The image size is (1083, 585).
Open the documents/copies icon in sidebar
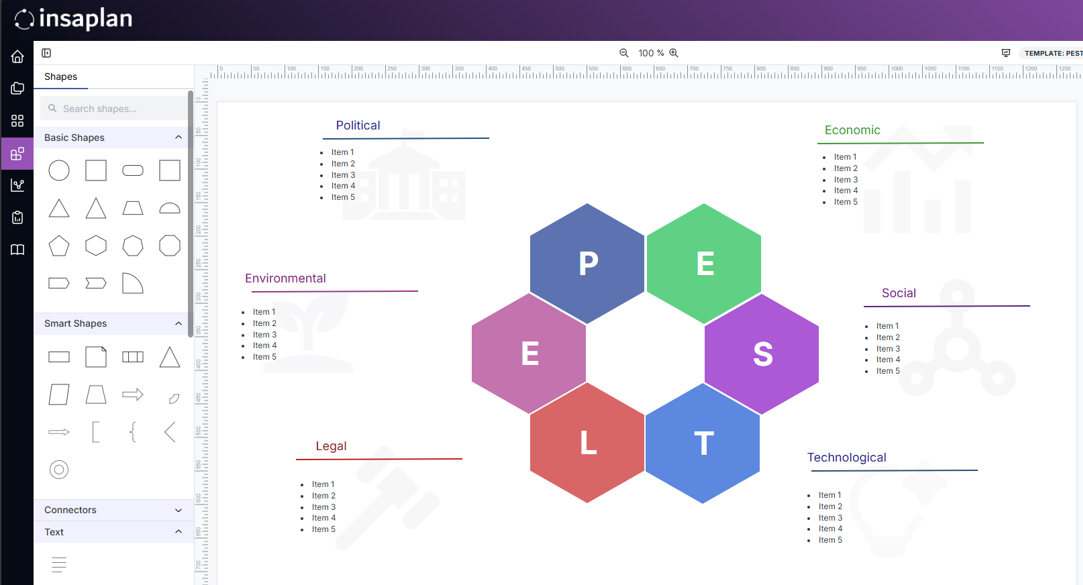tap(17, 88)
